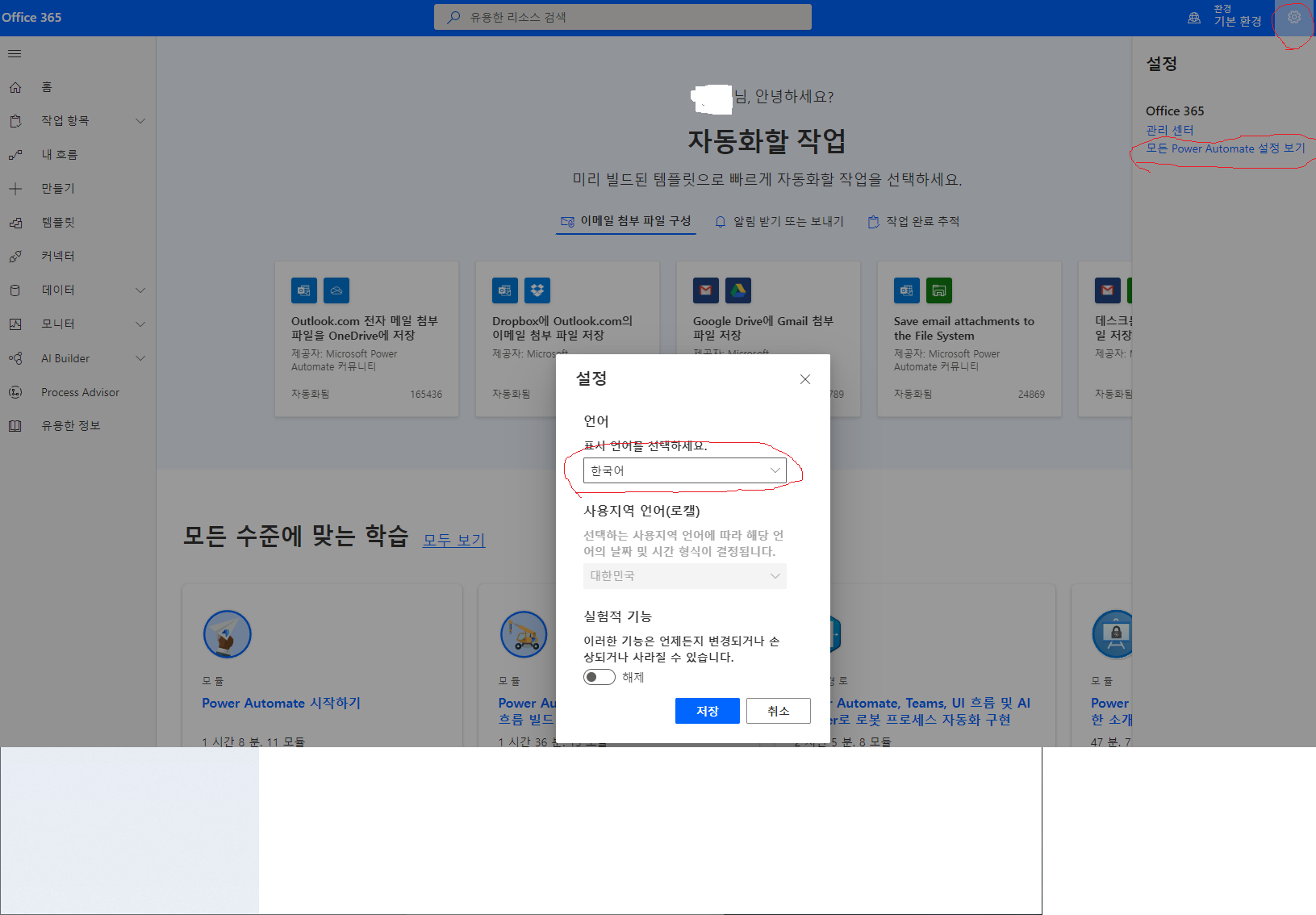Click the Process Advisor icon
Image resolution: width=1316 pixels, height=915 pixels.
tap(15, 392)
